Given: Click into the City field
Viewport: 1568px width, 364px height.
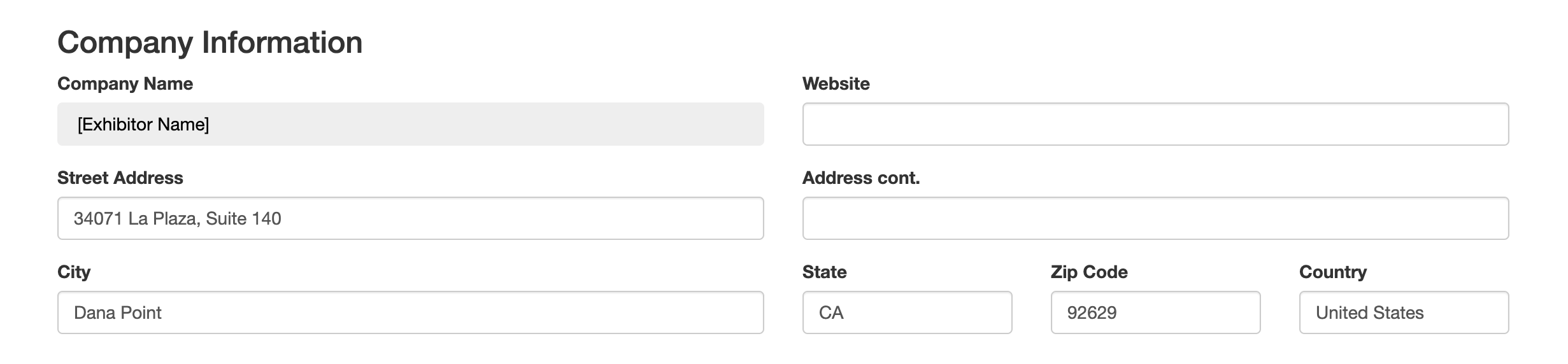Looking at the screenshot, I should (410, 312).
